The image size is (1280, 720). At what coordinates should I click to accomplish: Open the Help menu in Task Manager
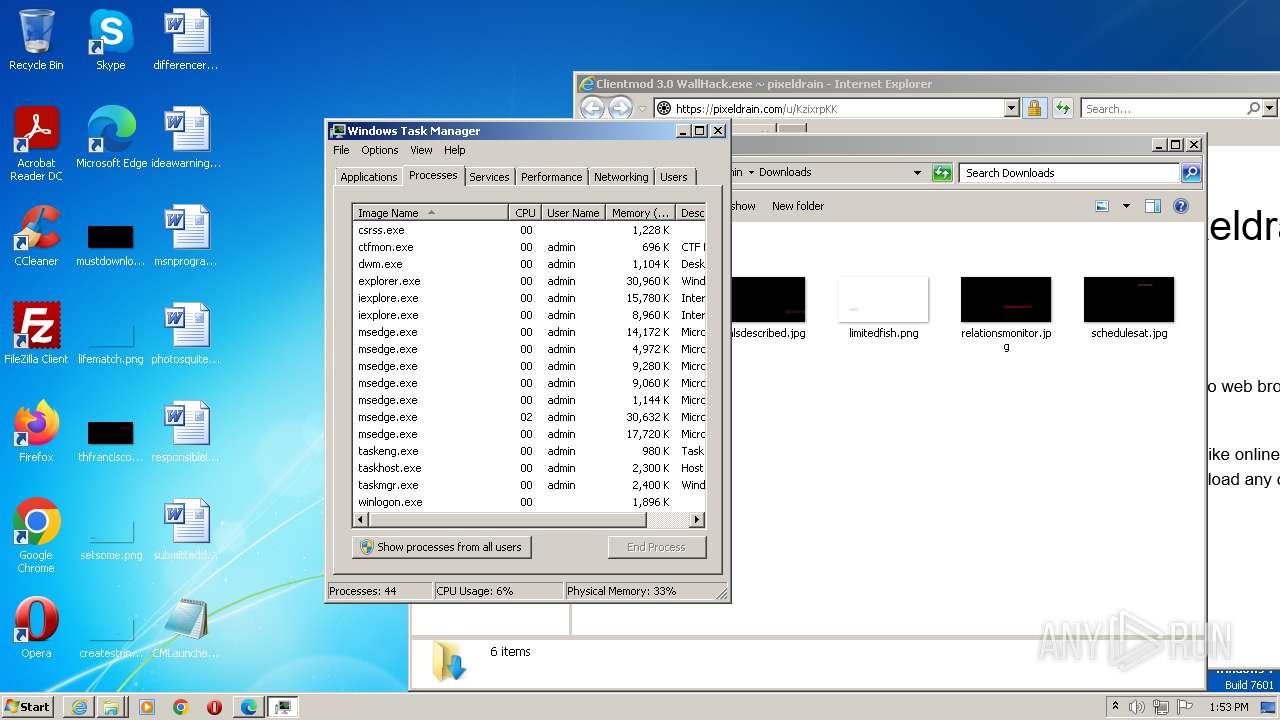click(455, 150)
